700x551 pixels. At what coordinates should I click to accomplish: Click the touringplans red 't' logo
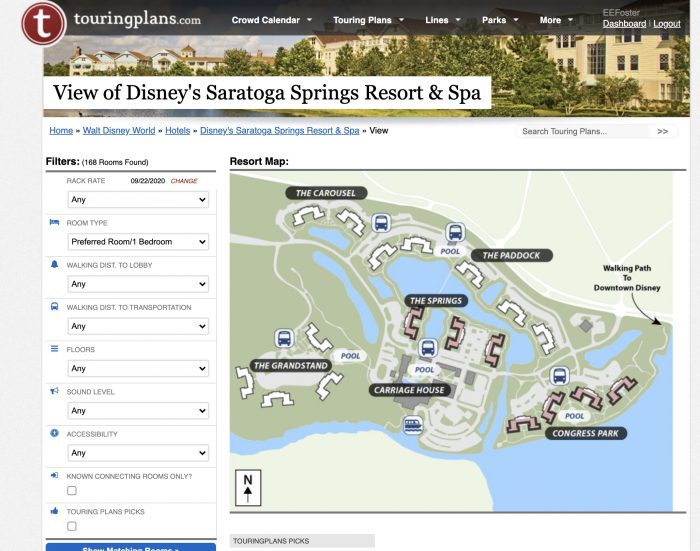point(43,23)
